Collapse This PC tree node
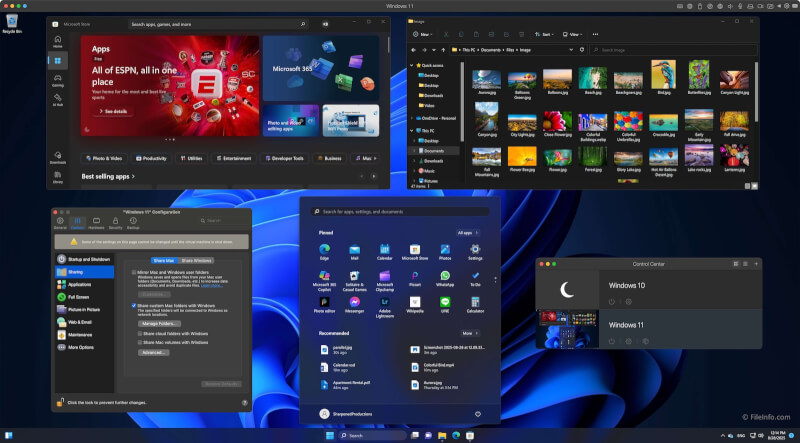 413,131
